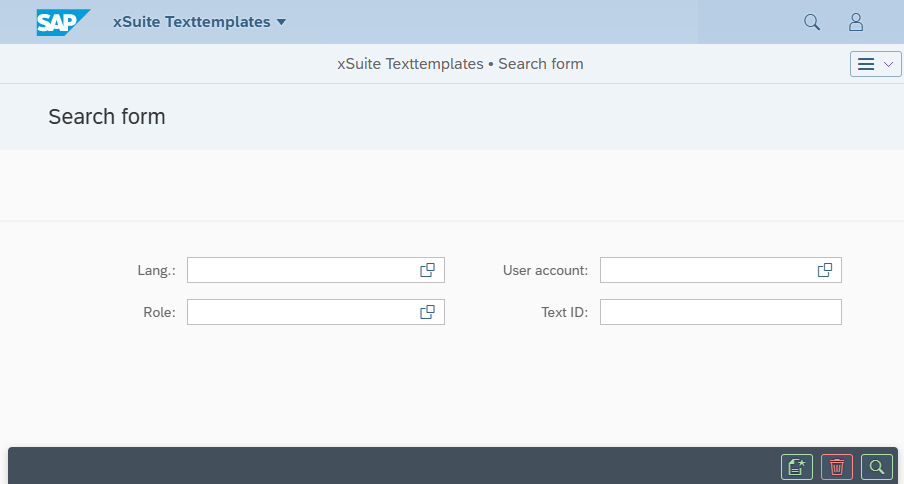This screenshot has height=484, width=904.
Task: Click the SAP logo
Action: point(63,22)
